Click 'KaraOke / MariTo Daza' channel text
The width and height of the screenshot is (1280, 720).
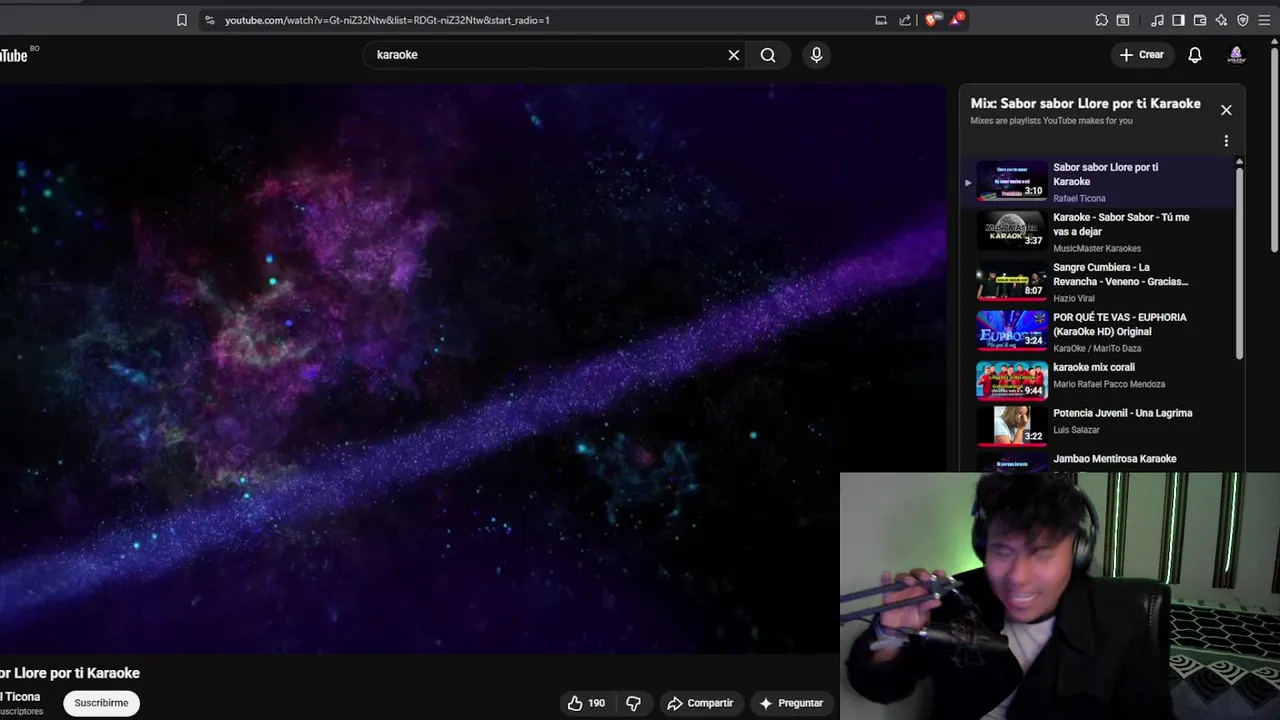pos(1097,348)
